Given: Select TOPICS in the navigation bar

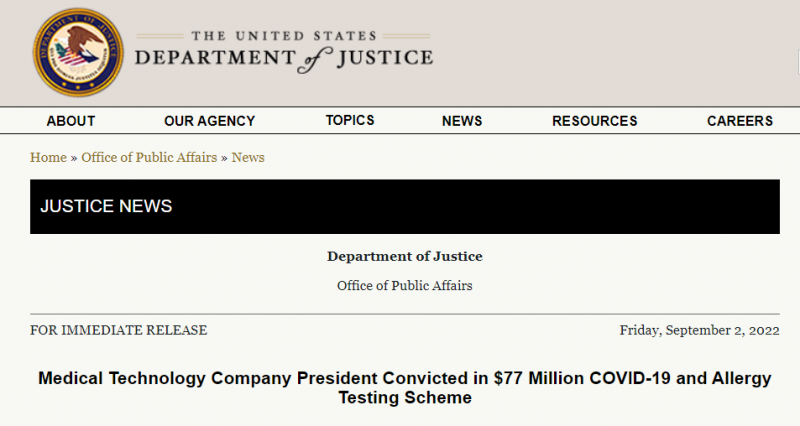Looking at the screenshot, I should [x=350, y=120].
